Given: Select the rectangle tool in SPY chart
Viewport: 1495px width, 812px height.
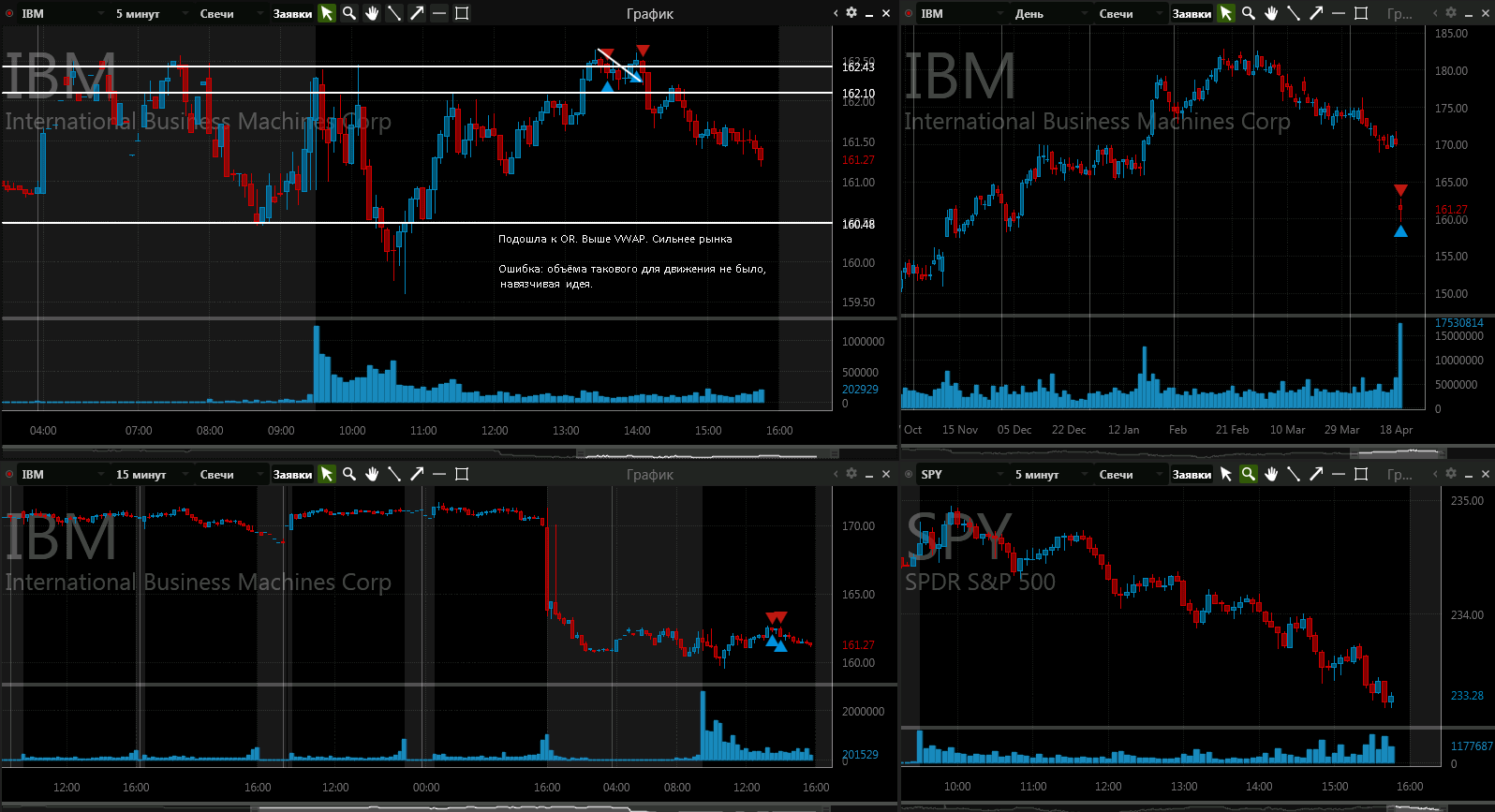Looking at the screenshot, I should (x=1361, y=474).
